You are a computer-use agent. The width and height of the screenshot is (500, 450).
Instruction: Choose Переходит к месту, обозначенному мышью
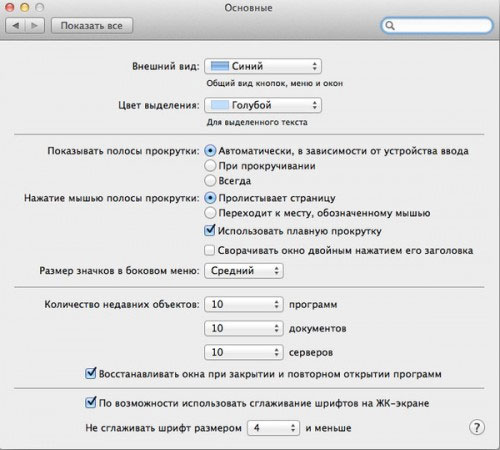point(210,213)
